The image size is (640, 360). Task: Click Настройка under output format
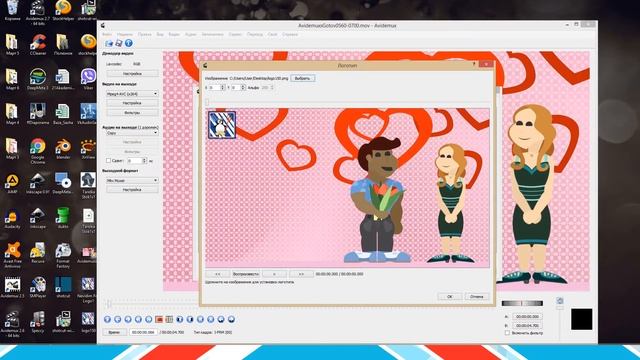pyautogui.click(x=132, y=190)
